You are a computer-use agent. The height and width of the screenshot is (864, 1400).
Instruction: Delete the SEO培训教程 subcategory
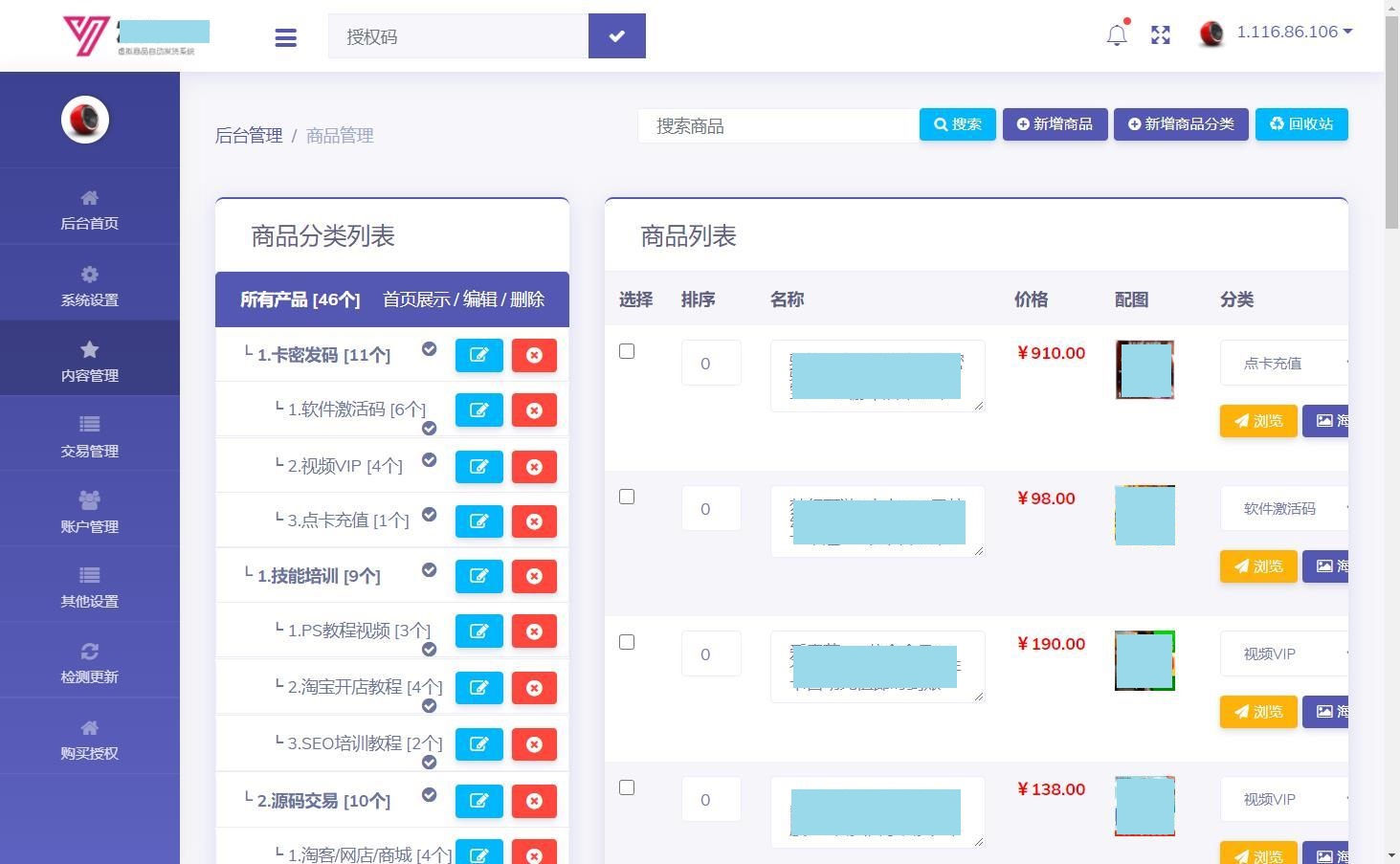[x=534, y=743]
